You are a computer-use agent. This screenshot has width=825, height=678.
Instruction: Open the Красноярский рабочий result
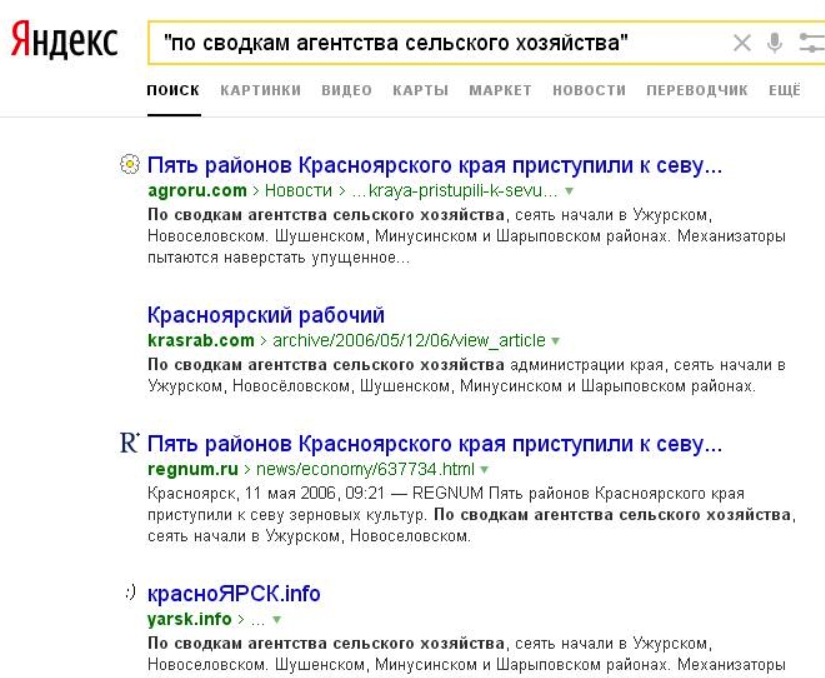[265, 316]
